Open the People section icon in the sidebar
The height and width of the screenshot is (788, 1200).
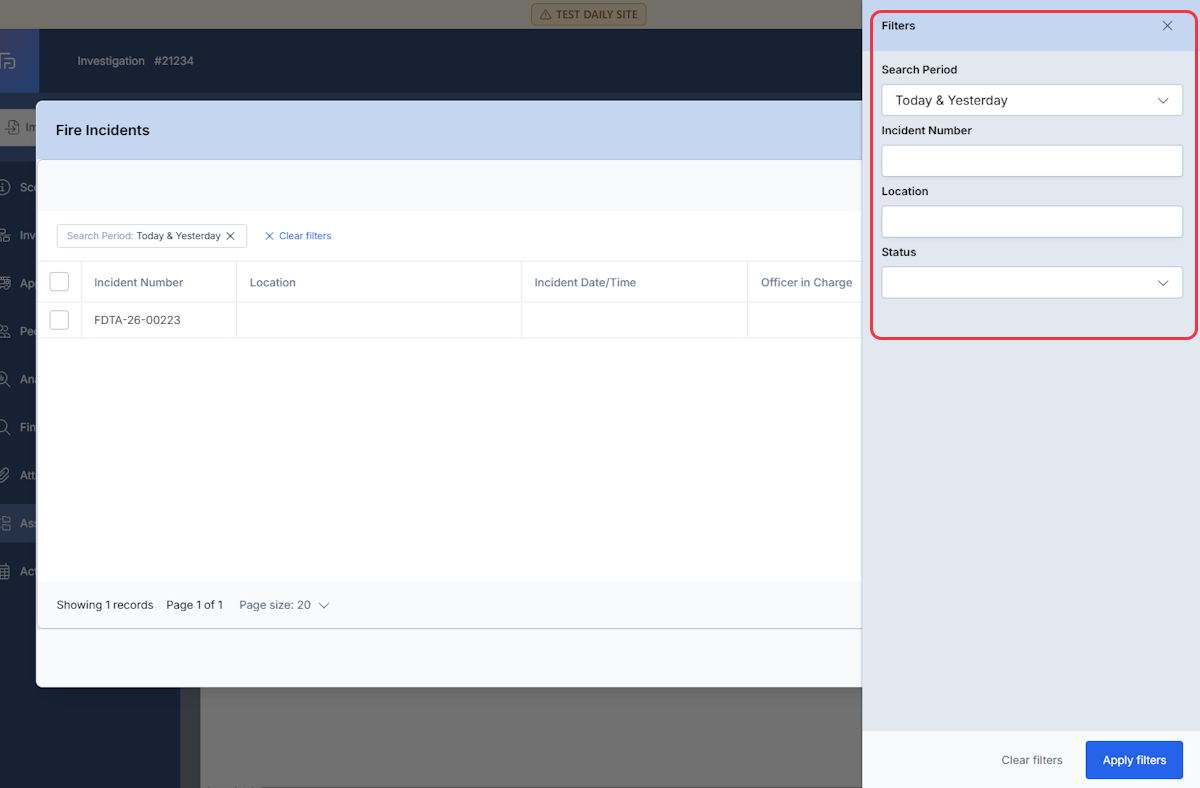click(x=6, y=331)
